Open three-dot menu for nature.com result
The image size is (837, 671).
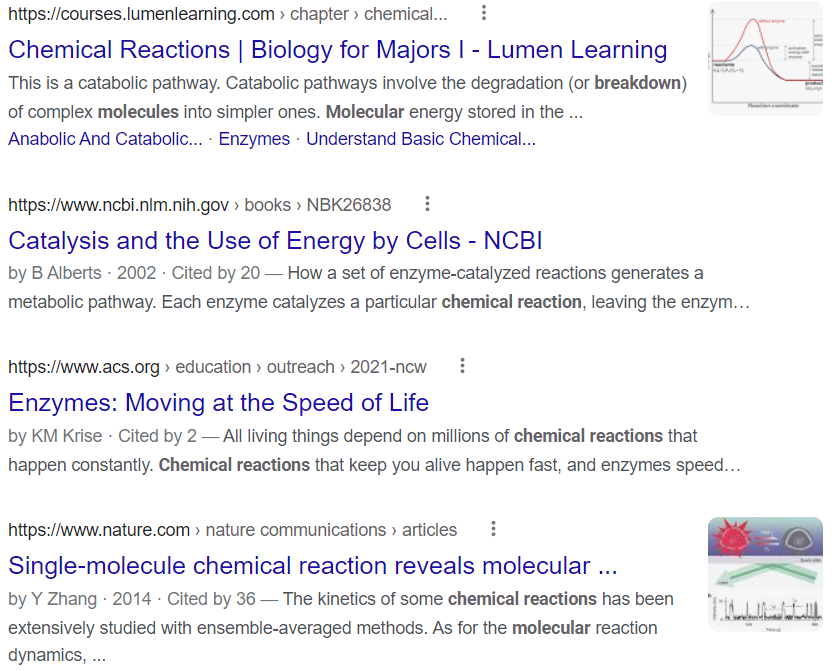pos(493,529)
